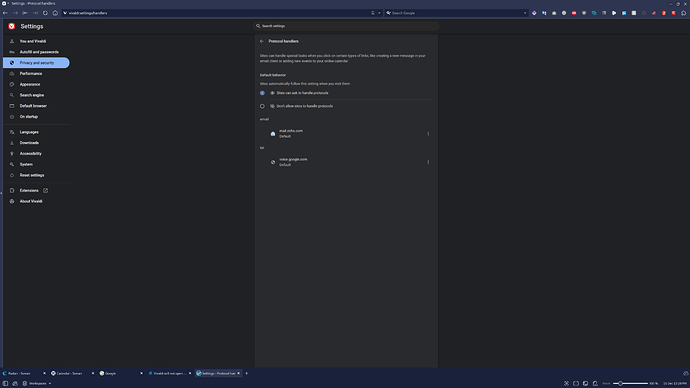Click the tab tiling icon in status bar
This screenshot has width=690, height=388.
tap(576, 384)
